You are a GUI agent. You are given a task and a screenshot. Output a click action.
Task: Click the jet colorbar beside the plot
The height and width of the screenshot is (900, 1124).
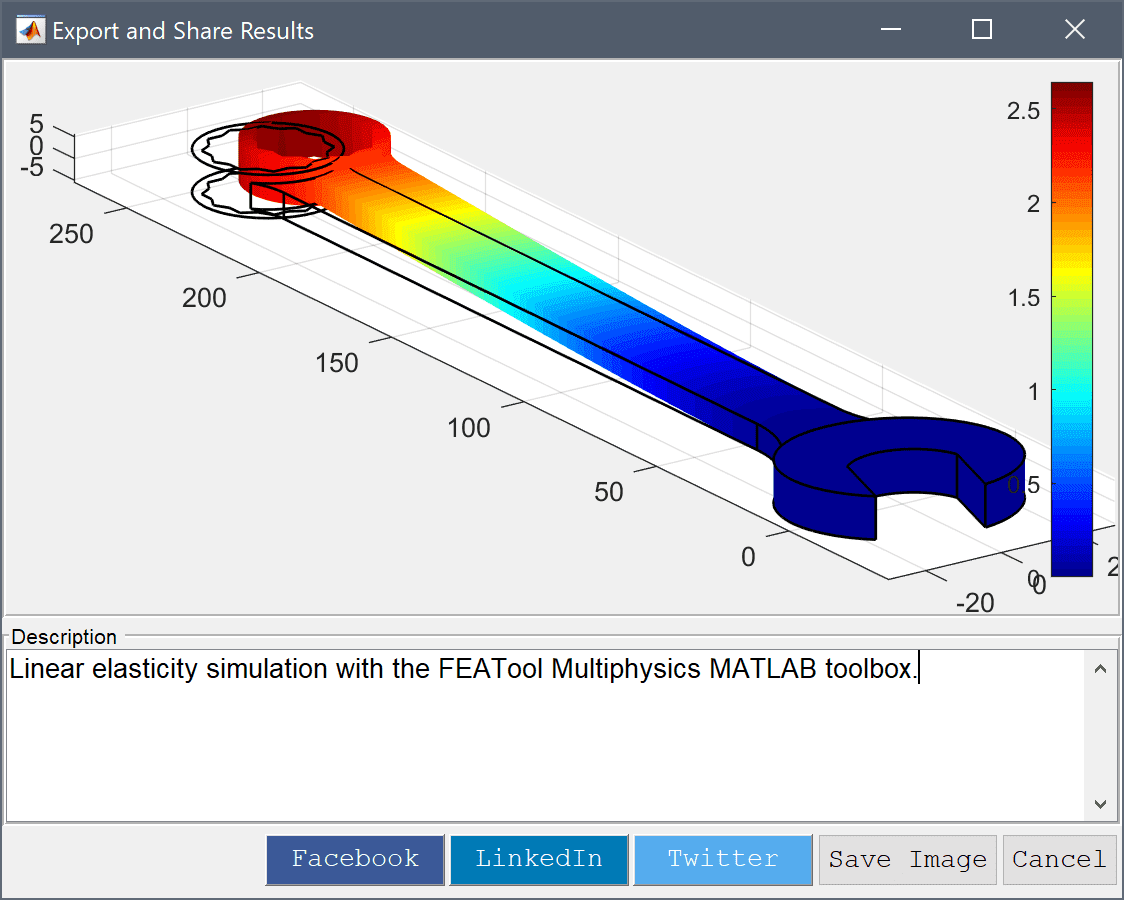[x=1072, y=329]
